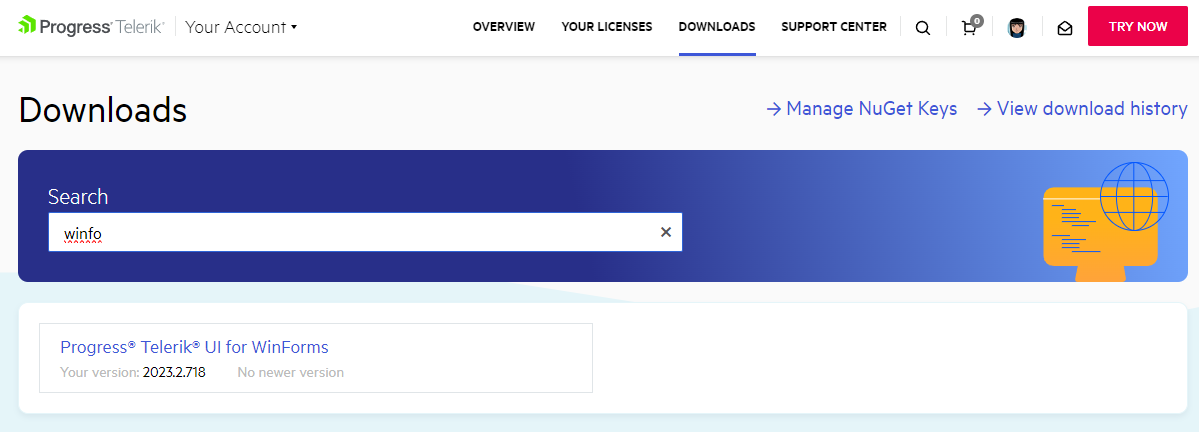Open the site search magnifier icon
The height and width of the screenshot is (432, 1199).
[x=923, y=28]
